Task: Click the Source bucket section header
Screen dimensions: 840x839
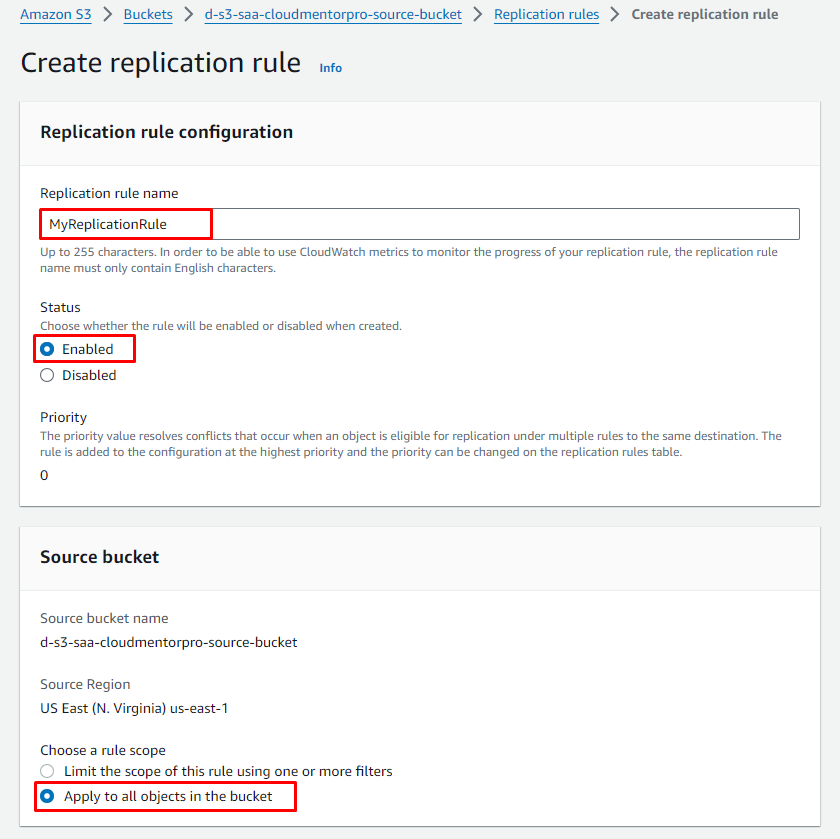Action: pos(99,557)
